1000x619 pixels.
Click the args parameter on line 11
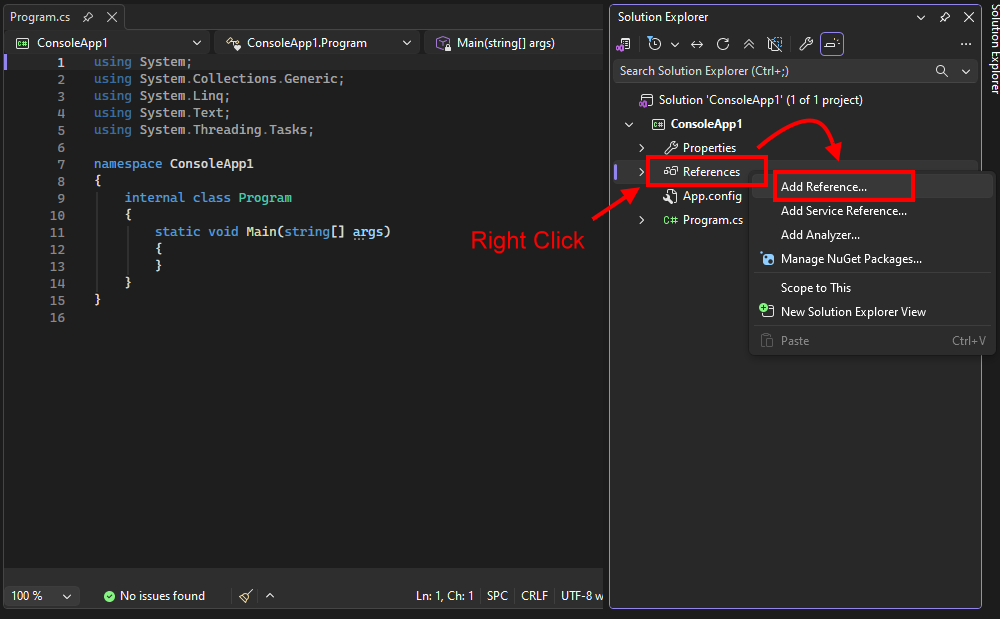click(368, 231)
